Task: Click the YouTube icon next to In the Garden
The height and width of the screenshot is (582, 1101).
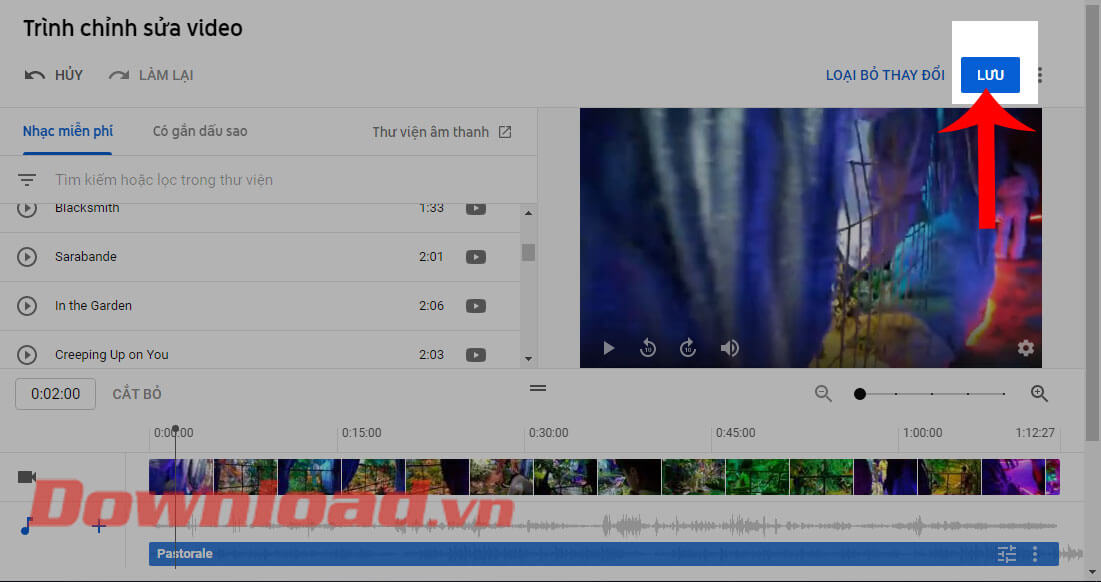Action: (476, 306)
